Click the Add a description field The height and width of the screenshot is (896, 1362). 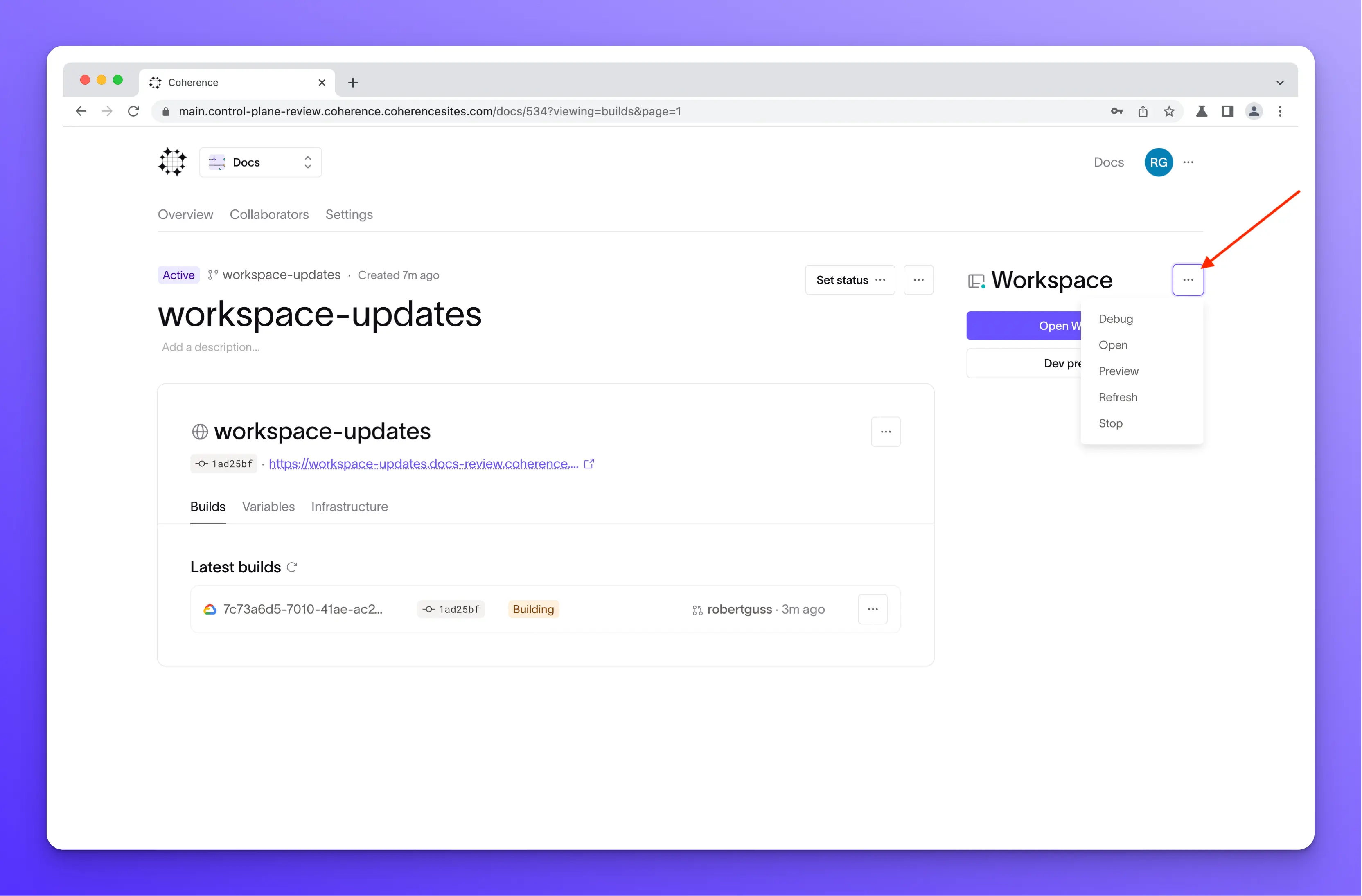coord(211,347)
